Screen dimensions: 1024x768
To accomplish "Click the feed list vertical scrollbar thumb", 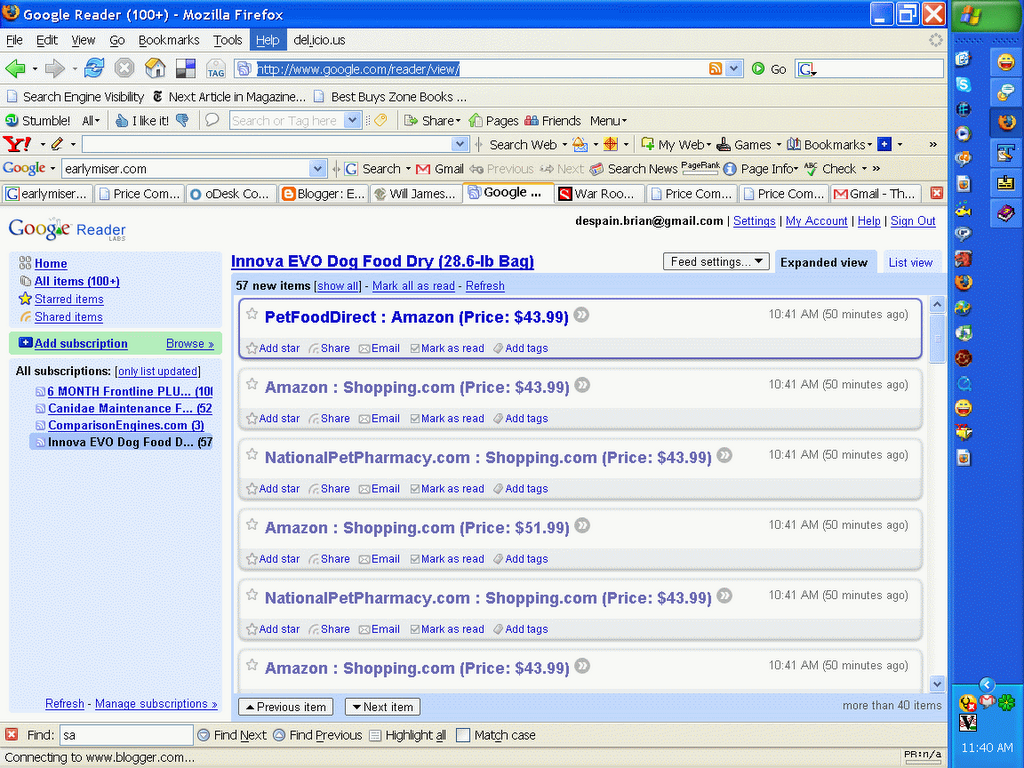I will (937, 338).
